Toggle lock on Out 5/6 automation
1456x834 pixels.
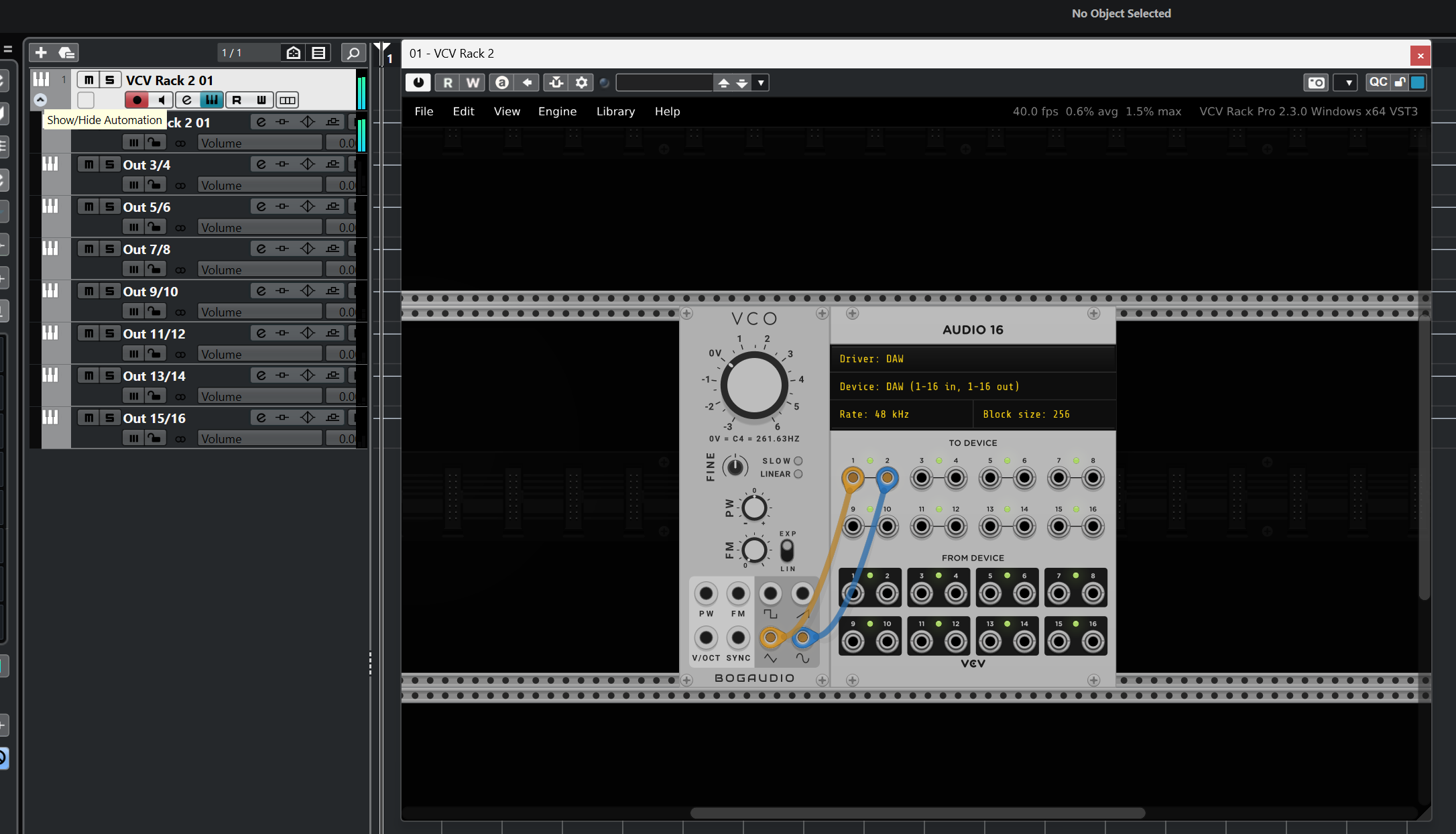point(155,227)
